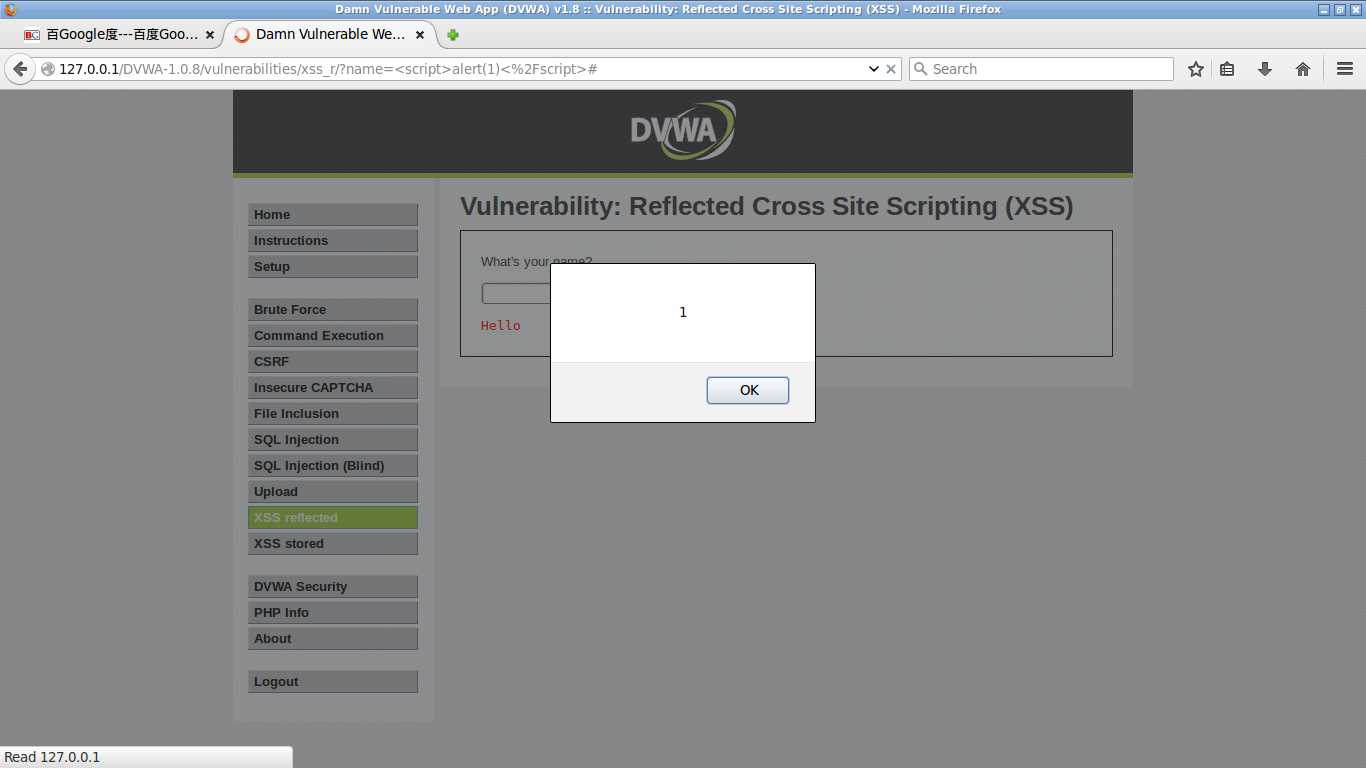The image size is (1366, 768).
Task: Switch to the 百Google度 tab
Action: [120, 34]
